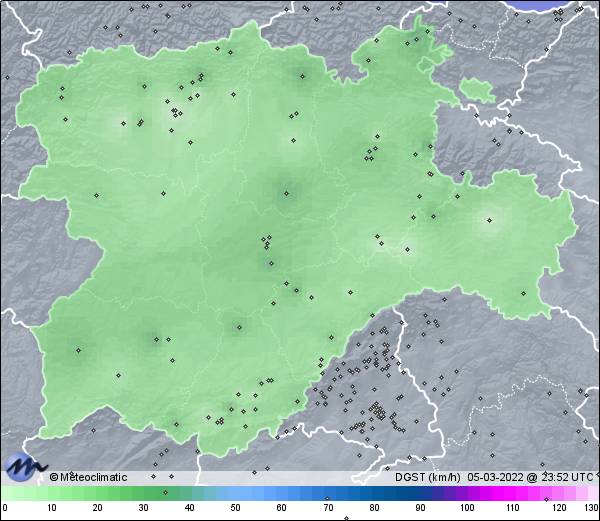The image size is (600, 521).
Task: Click the 23:52 UTC time text
Action: click(x=566, y=477)
